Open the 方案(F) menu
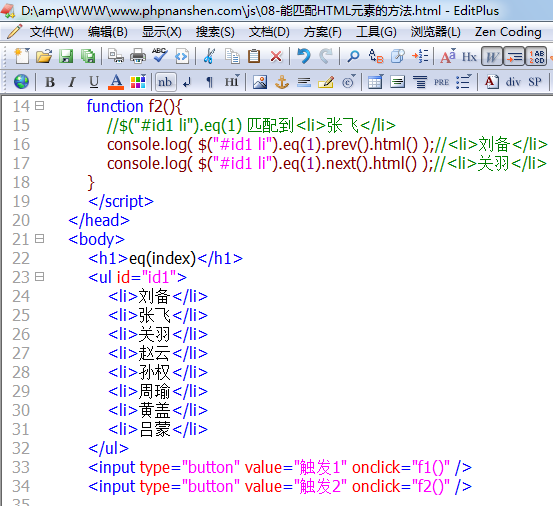Screen dimensions: 553x506 [x=323, y=32]
